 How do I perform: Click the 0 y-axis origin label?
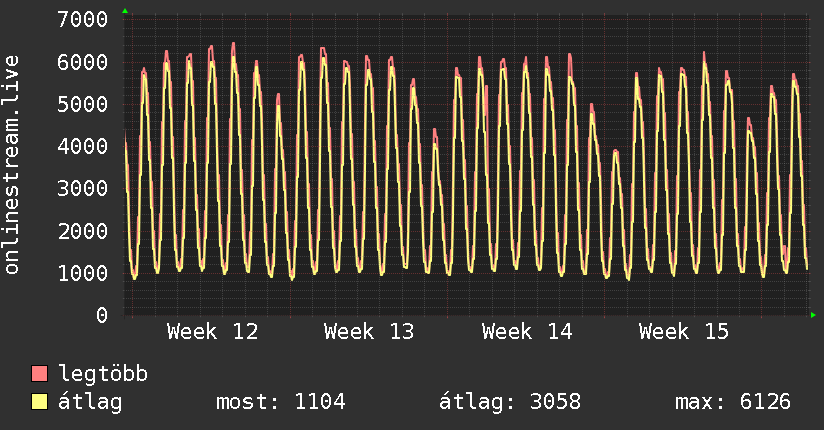pyautogui.click(x=101, y=315)
